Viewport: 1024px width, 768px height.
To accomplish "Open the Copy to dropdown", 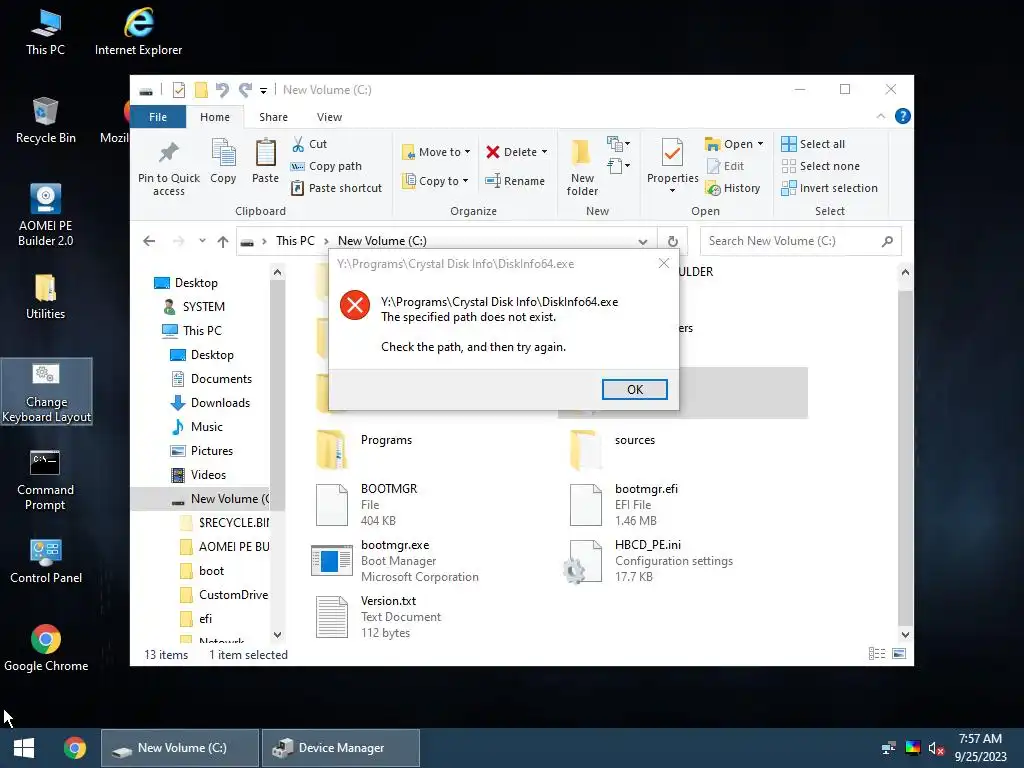I will pos(436,181).
